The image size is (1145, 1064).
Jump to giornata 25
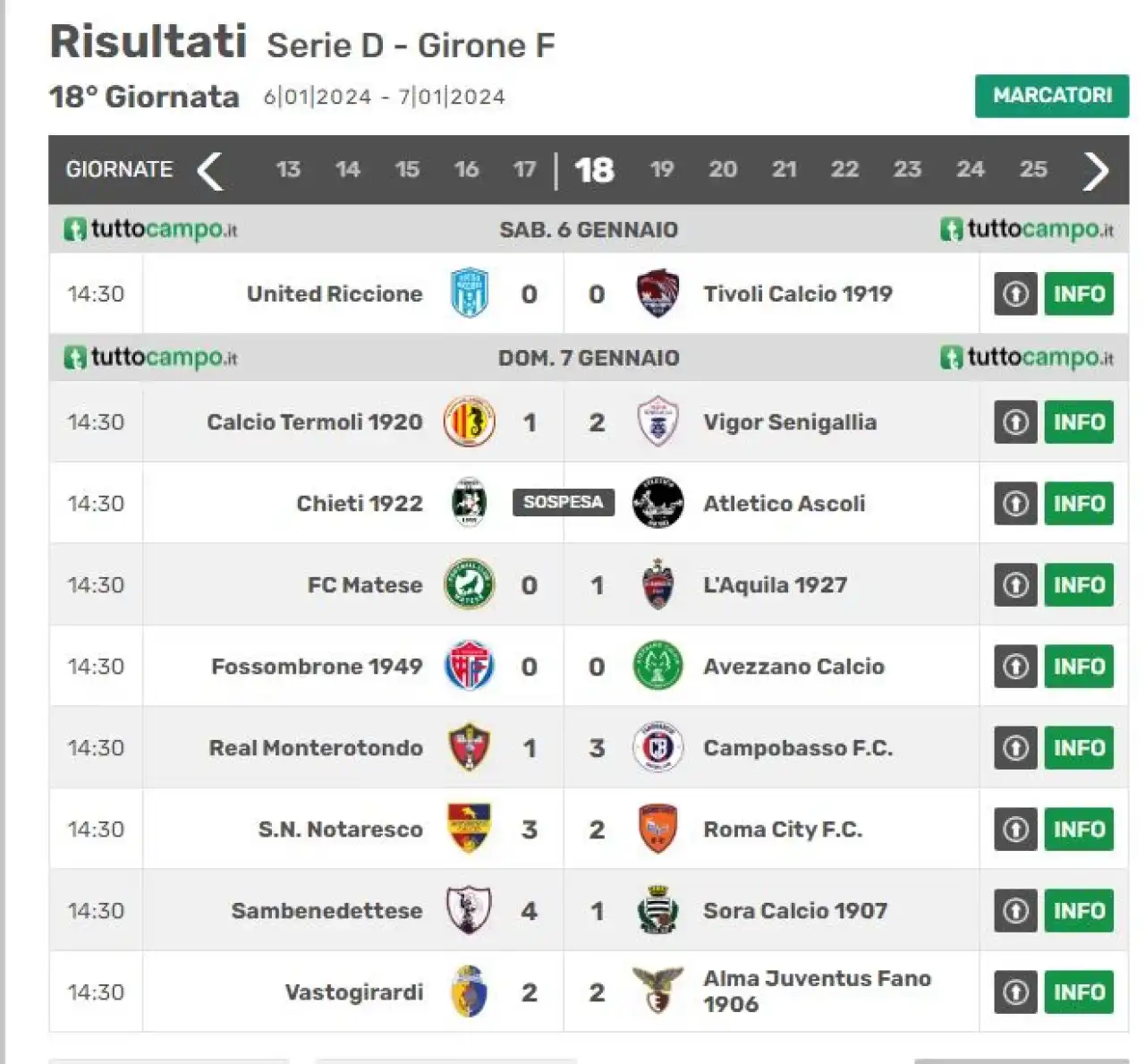tap(1032, 169)
